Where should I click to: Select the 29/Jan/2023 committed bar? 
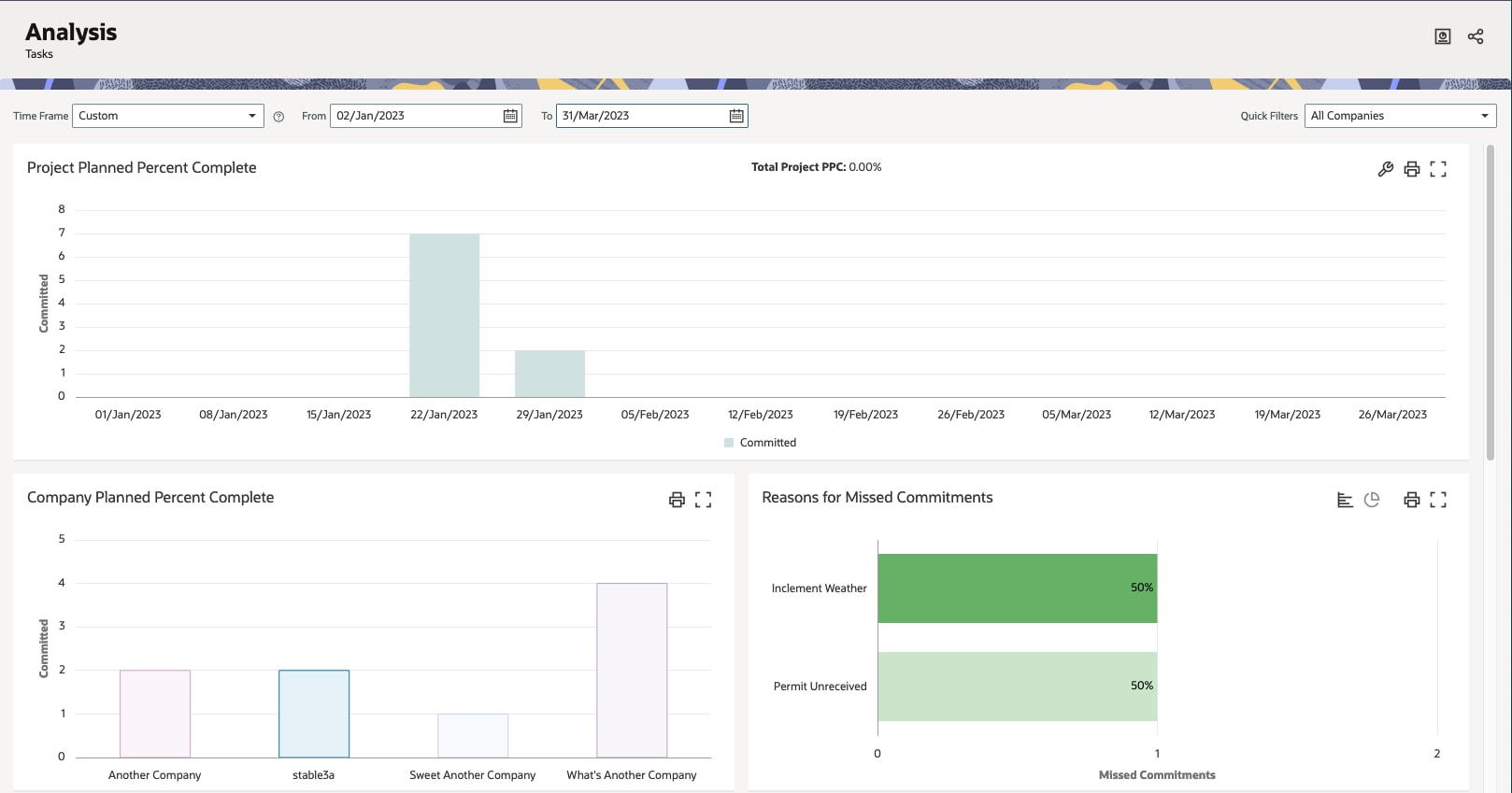coord(549,375)
